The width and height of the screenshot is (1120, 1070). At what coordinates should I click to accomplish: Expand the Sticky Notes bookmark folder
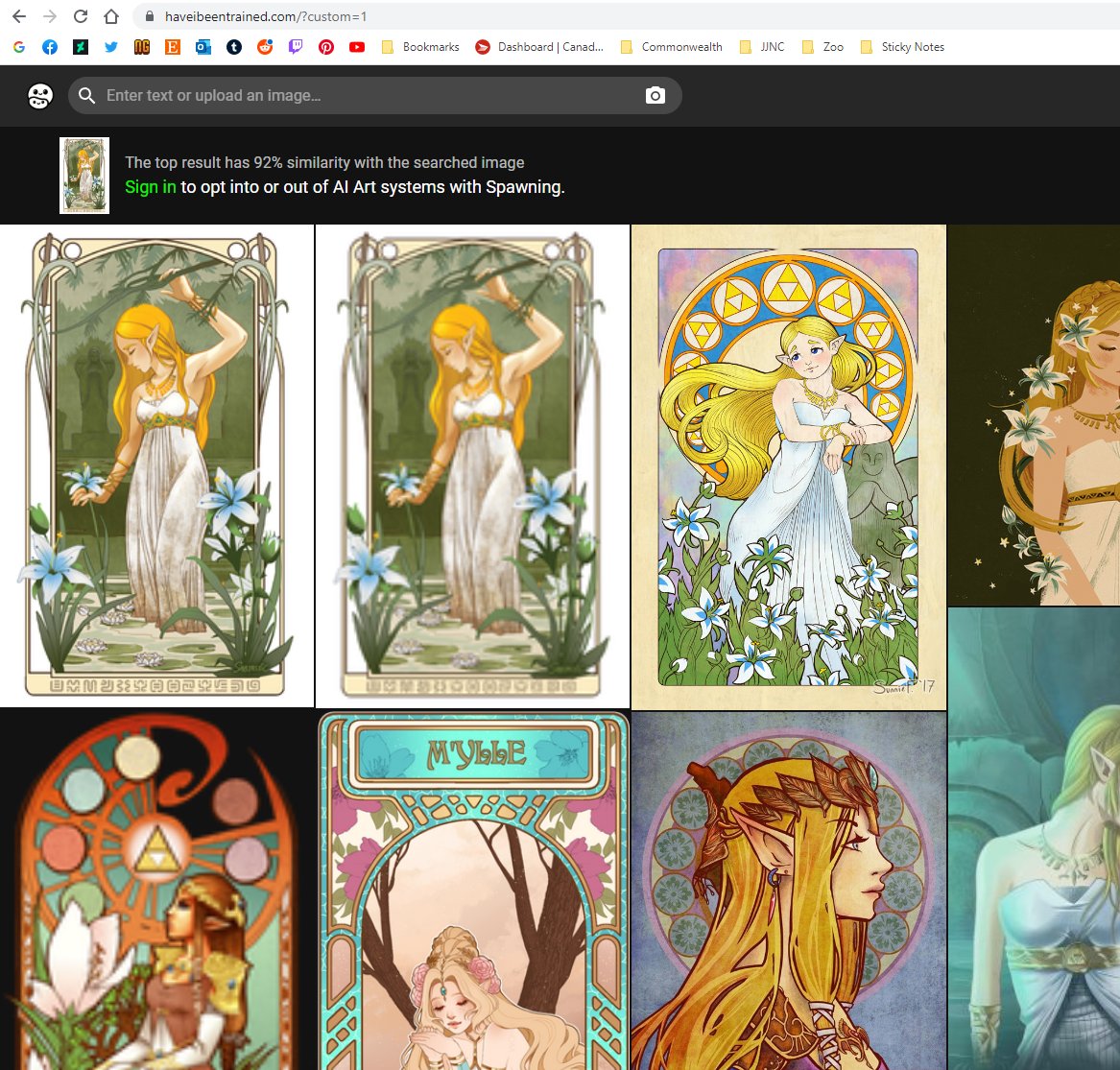[x=903, y=47]
